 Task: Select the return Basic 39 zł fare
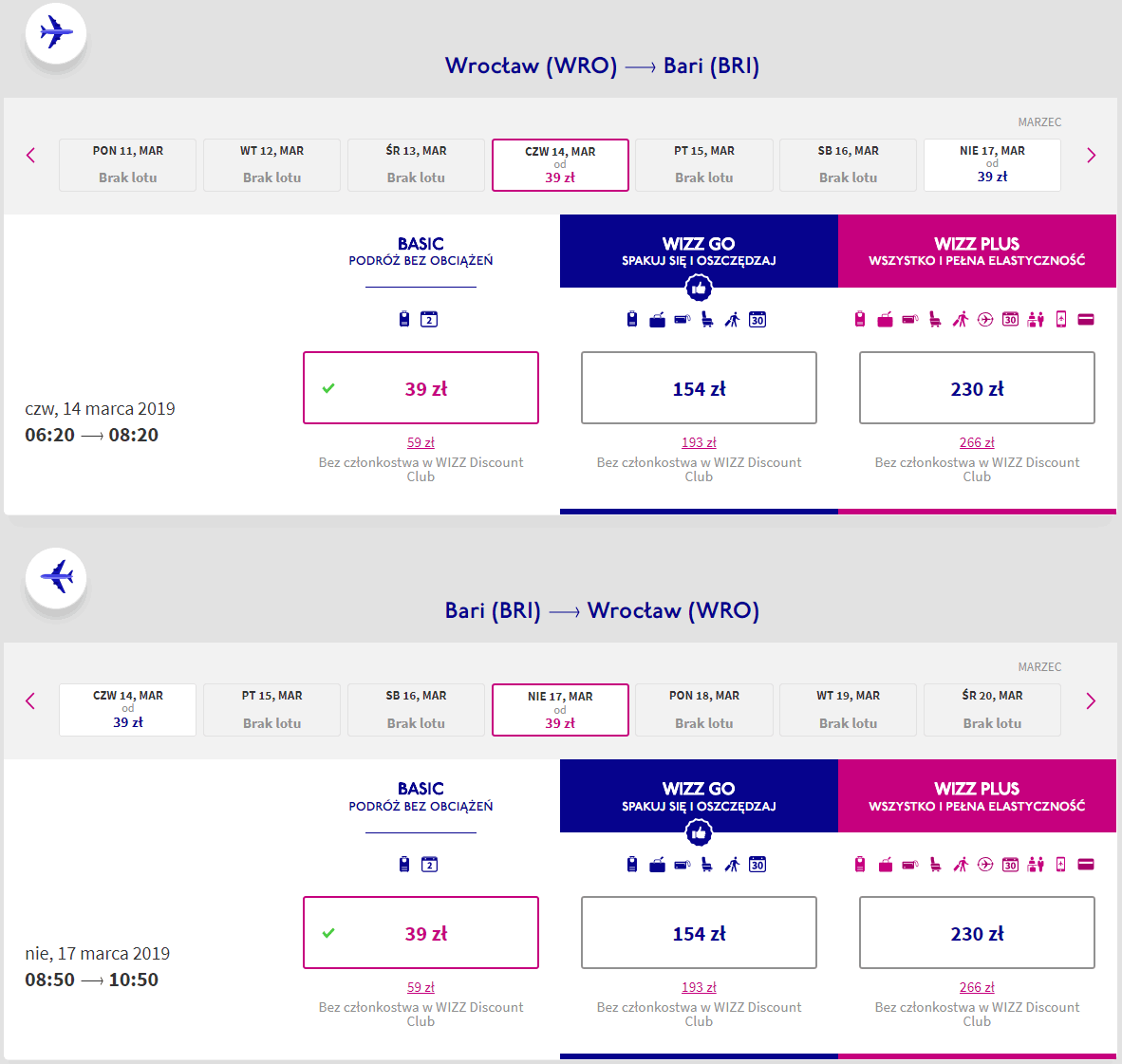[x=421, y=933]
